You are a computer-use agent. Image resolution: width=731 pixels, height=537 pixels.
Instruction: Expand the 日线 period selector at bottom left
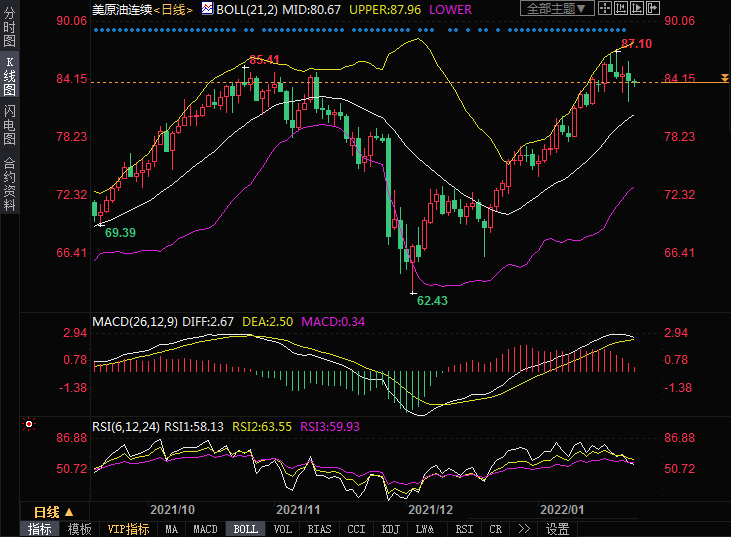click(54, 511)
